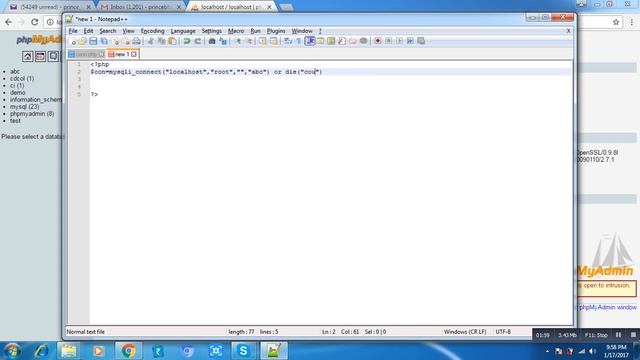
Task: Open the 'demo' database in phpMyAdmin sidebar
Action: (x=18, y=93)
